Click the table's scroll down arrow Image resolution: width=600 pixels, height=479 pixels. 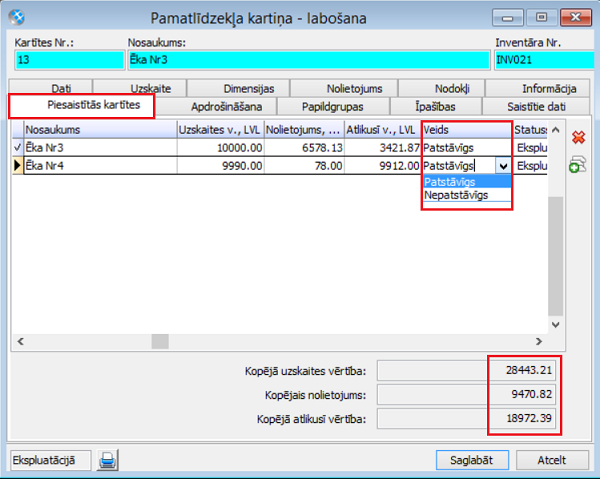click(556, 325)
